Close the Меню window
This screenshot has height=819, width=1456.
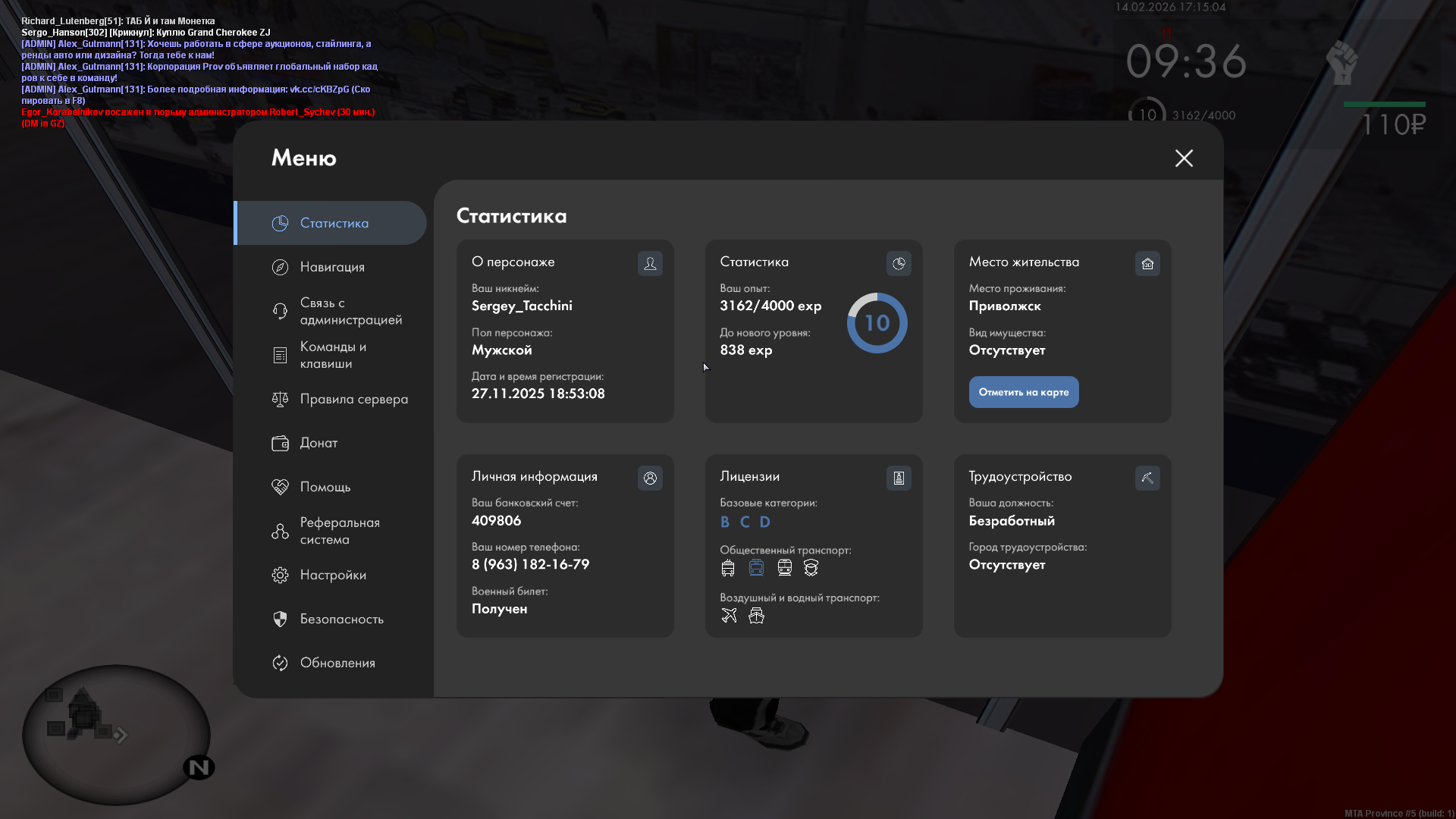1184,158
